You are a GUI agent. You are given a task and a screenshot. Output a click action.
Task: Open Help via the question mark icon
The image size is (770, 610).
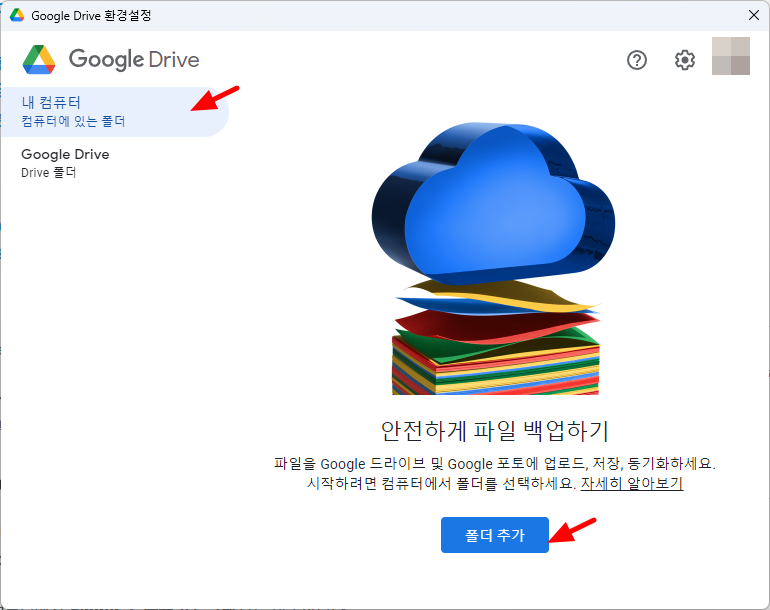click(x=637, y=60)
